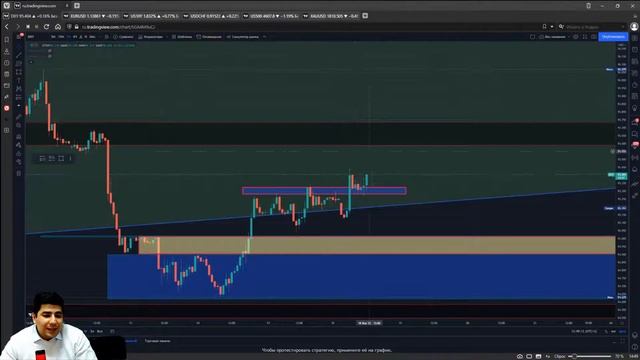This screenshot has width=640, height=360.
Task: Open the go-to-date calendar icon
Action: [113, 331]
